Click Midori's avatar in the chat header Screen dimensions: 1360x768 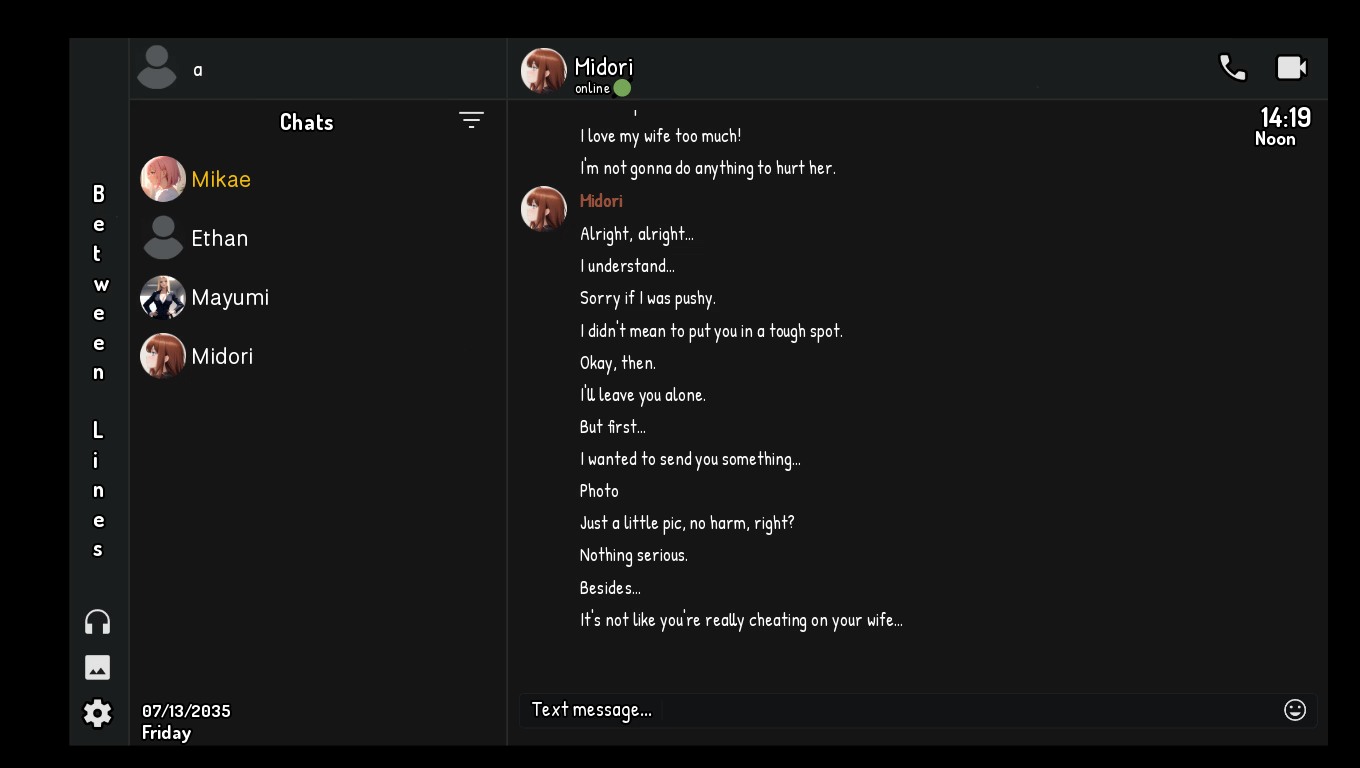coord(544,70)
